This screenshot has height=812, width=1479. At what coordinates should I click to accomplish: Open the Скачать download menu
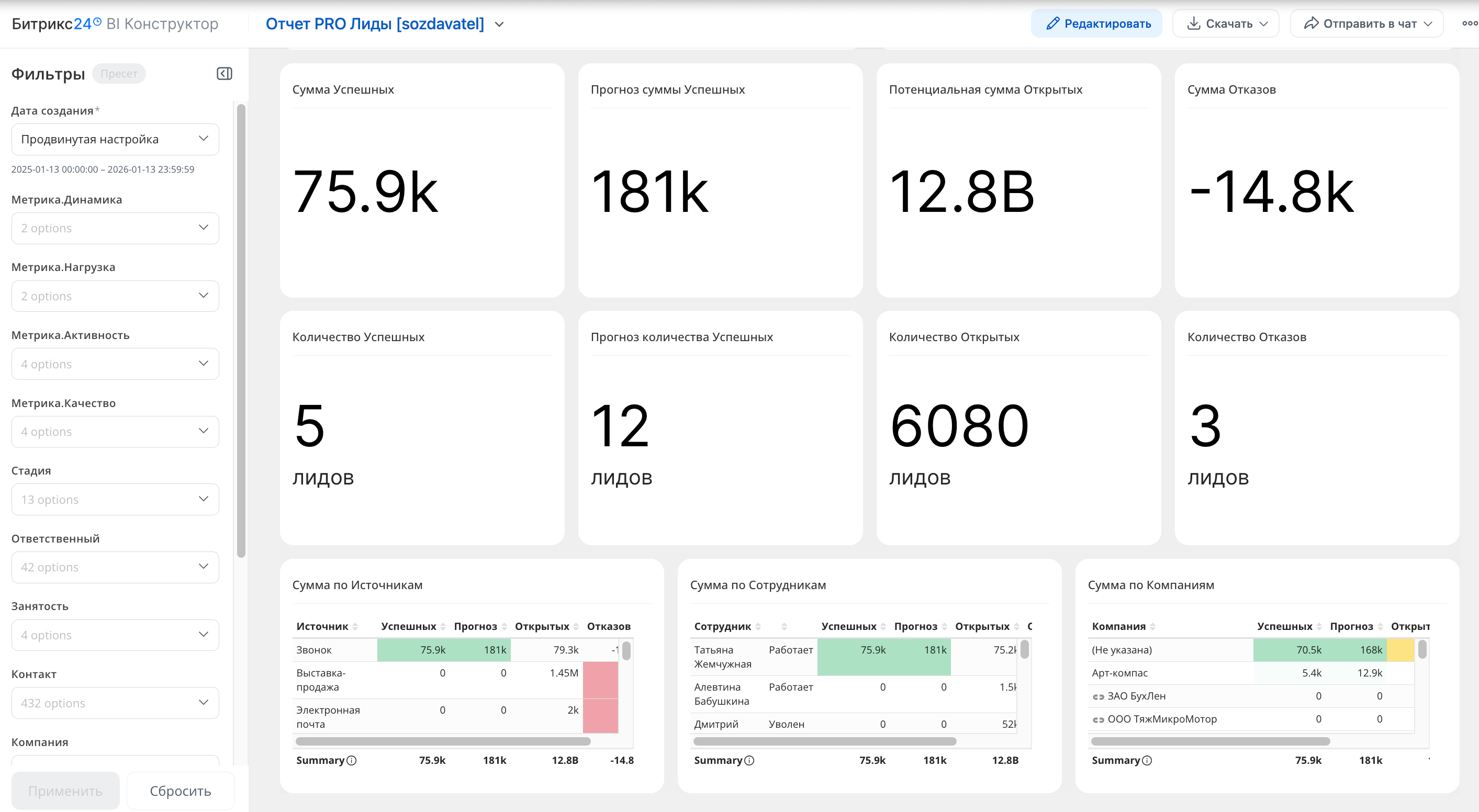1225,24
